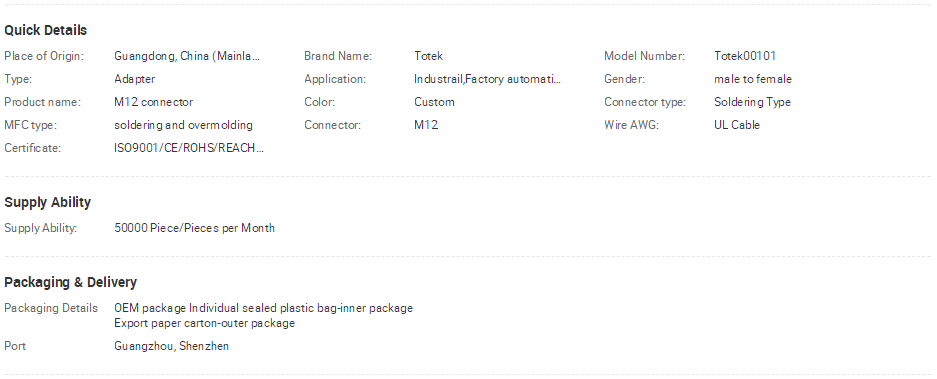937x379 pixels.
Task: Click the Supply Ability section heading
Action: 48,202
